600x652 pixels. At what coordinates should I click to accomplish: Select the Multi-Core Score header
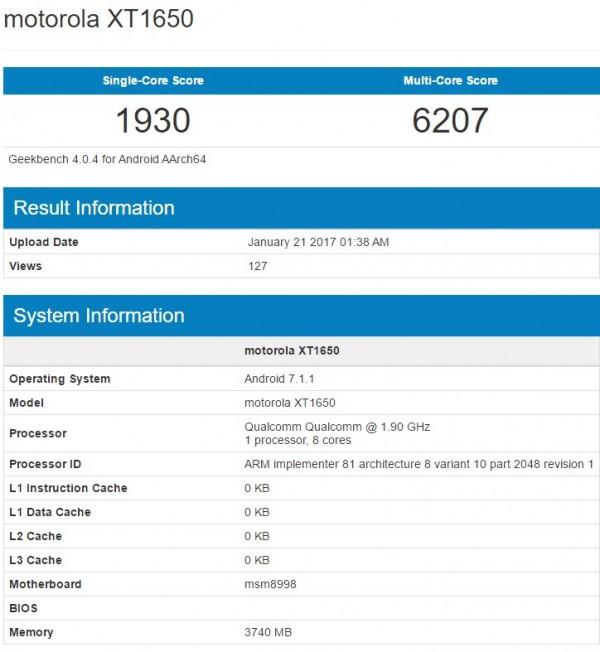(450, 81)
